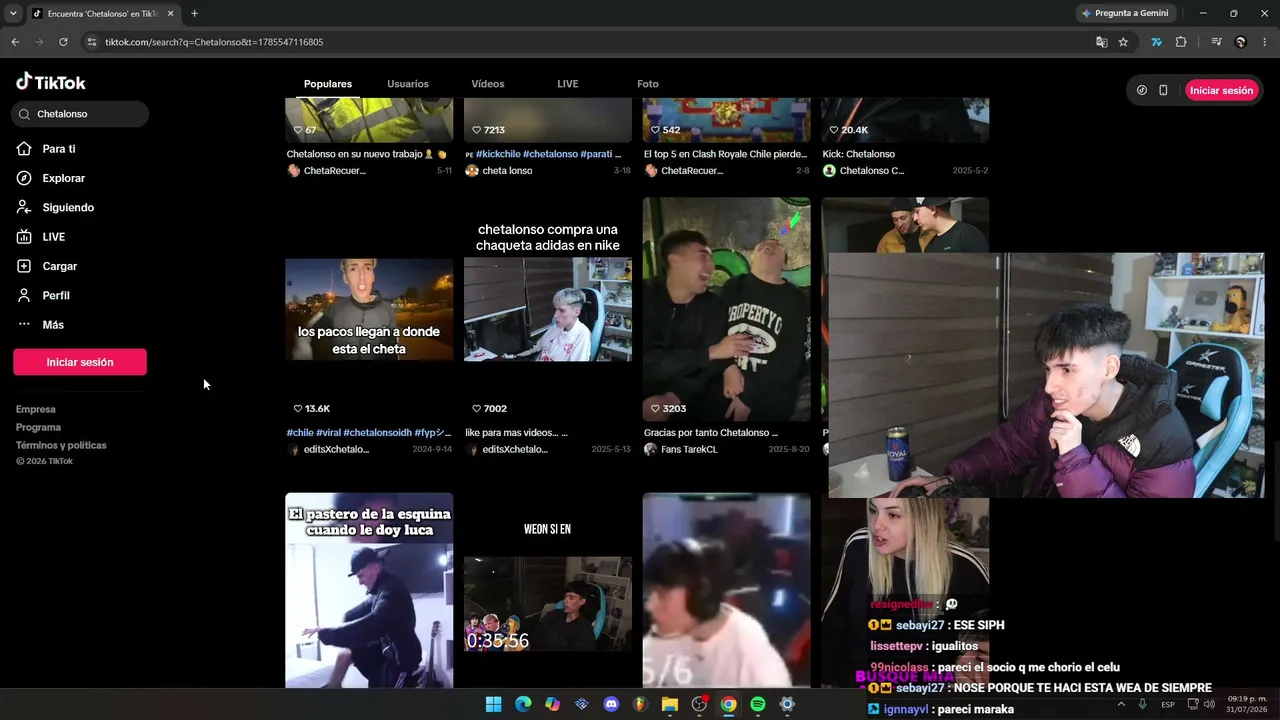Viewport: 1280px width, 720px height.
Task: Open 'El pastero de la esquina' video
Action: (x=369, y=590)
